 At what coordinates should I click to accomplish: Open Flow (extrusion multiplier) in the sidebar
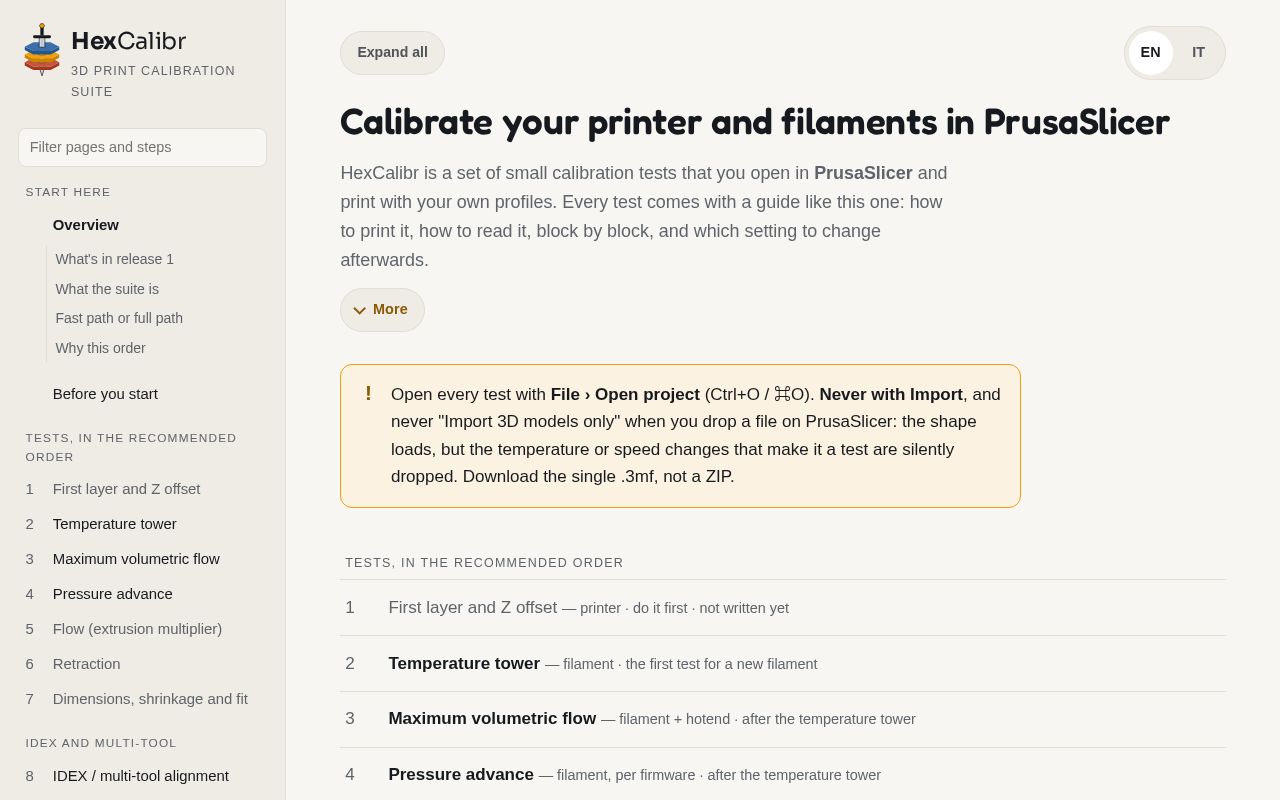pos(142,629)
